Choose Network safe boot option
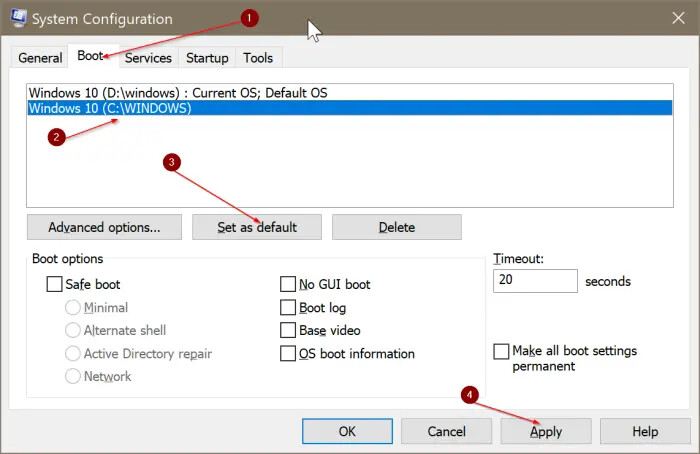Image resolution: width=700 pixels, height=454 pixels. point(73,376)
